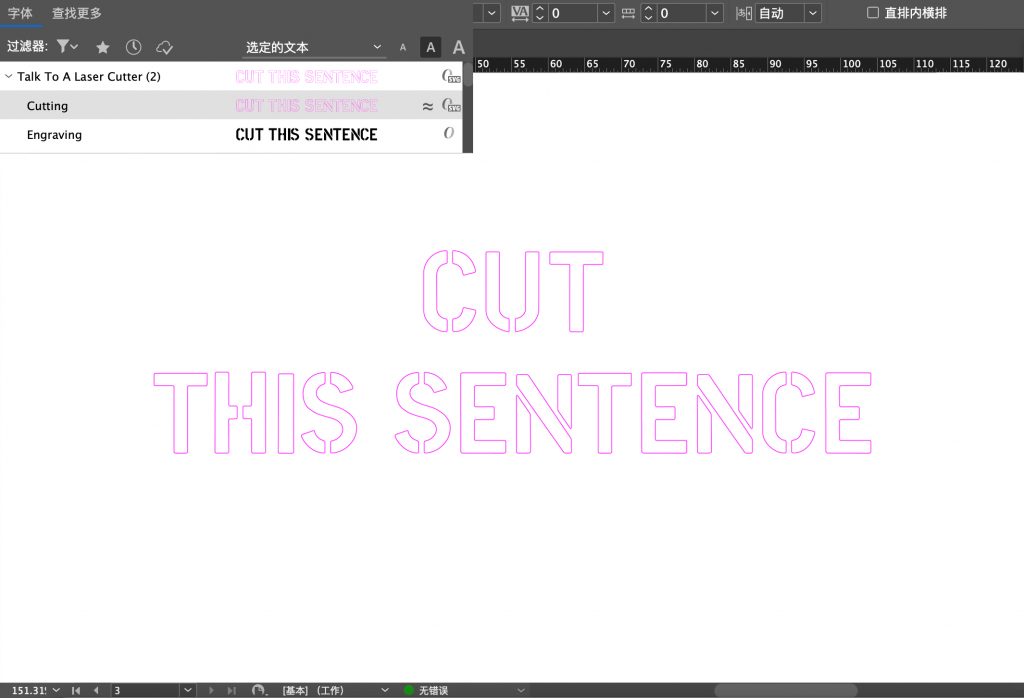1024x698 pixels.
Task: Click the 100 mark on the ruler
Action: (852, 64)
